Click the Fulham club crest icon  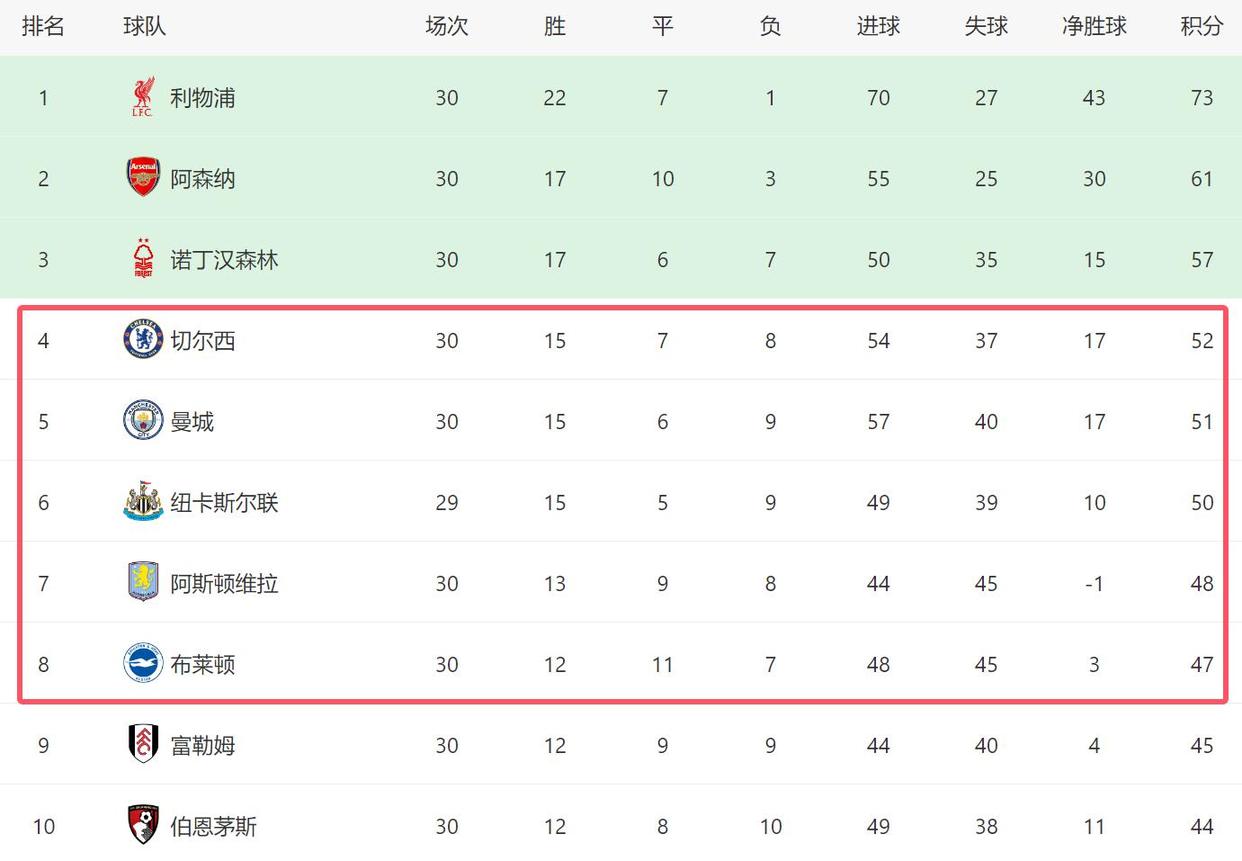(143, 745)
